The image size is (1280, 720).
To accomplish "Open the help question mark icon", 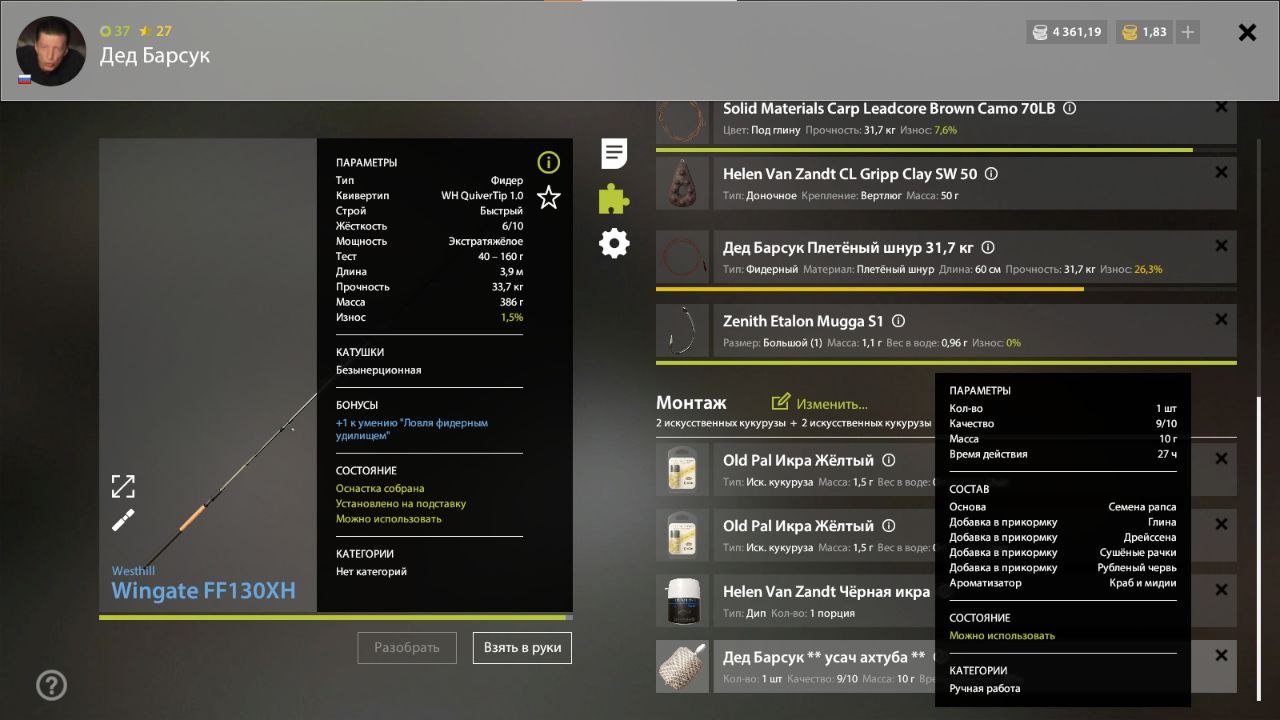I will coord(51,685).
